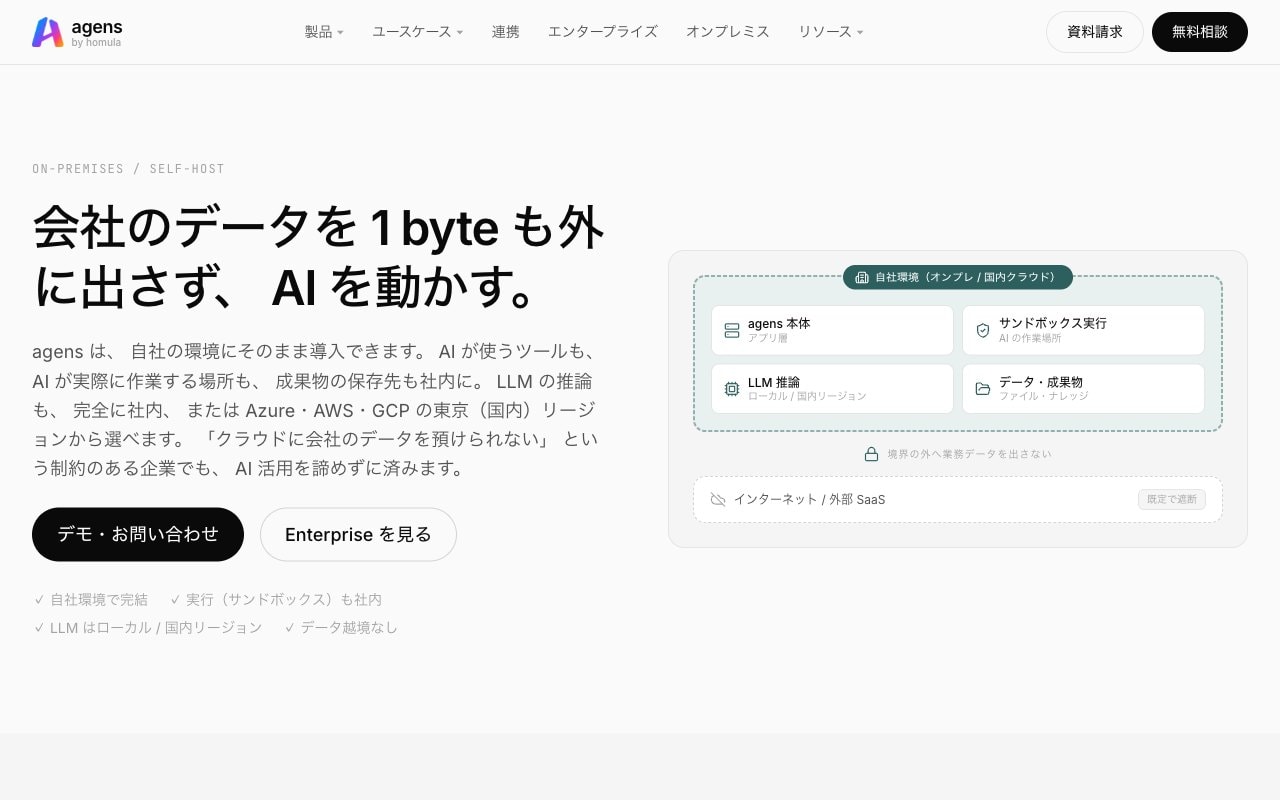Click the ✓ データ越境なし text
The image size is (1280, 800).
[x=341, y=627]
